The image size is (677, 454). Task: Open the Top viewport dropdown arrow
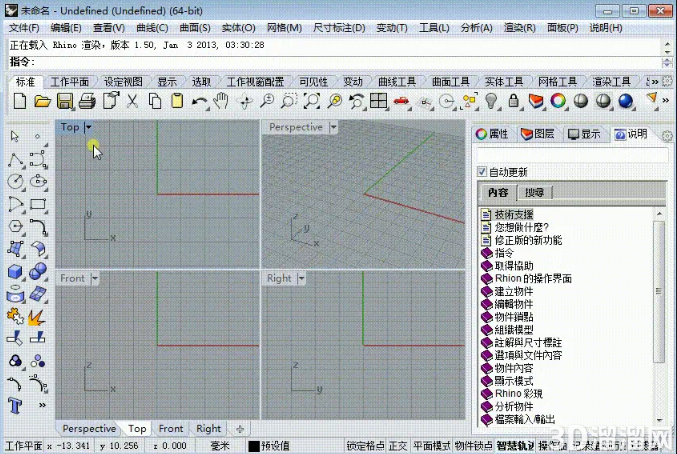pos(89,127)
